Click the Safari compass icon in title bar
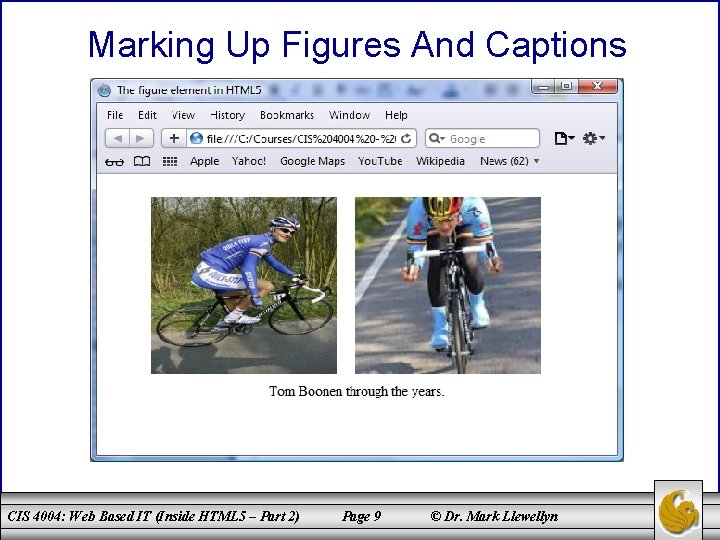The height and width of the screenshot is (540, 720). tap(104, 90)
